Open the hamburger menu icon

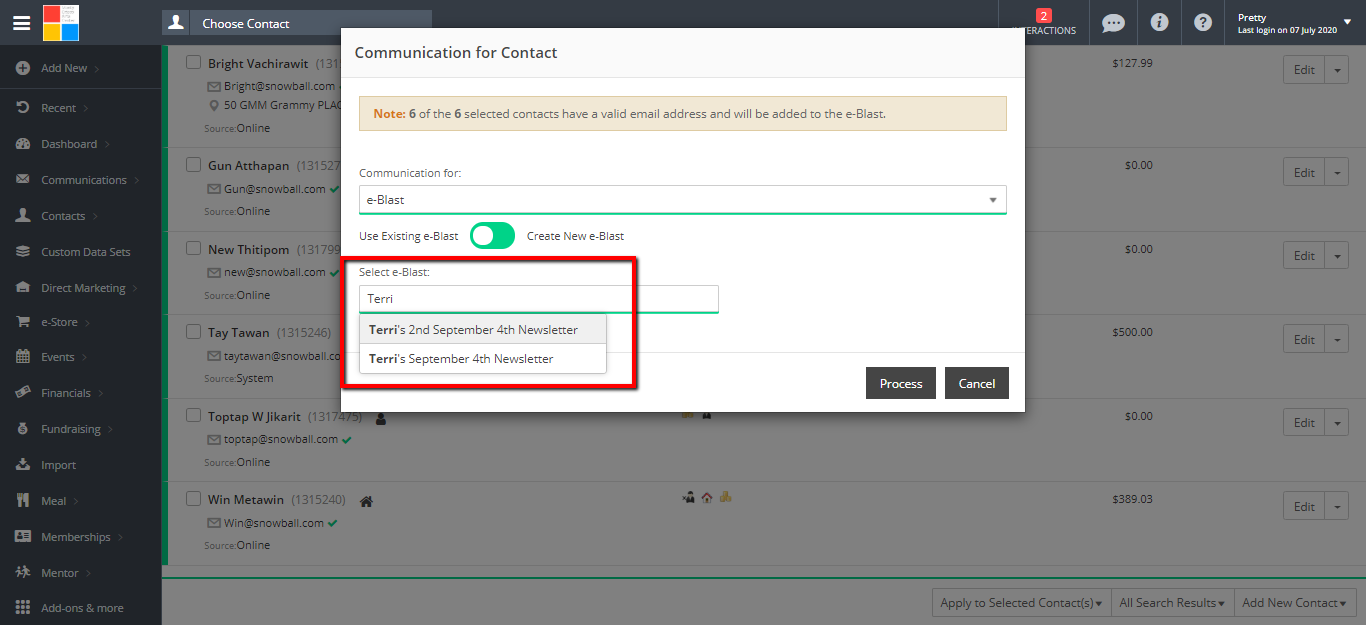click(21, 23)
